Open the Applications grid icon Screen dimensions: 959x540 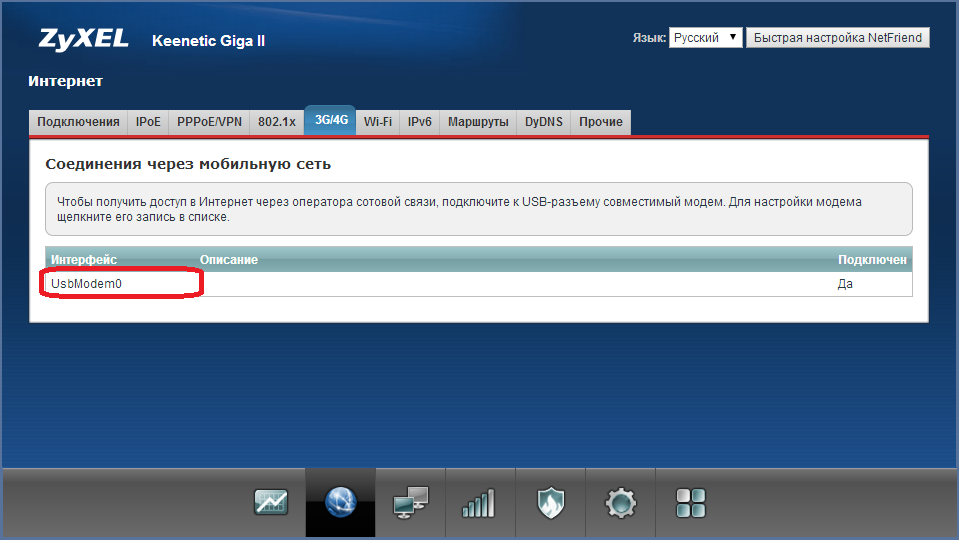click(690, 502)
